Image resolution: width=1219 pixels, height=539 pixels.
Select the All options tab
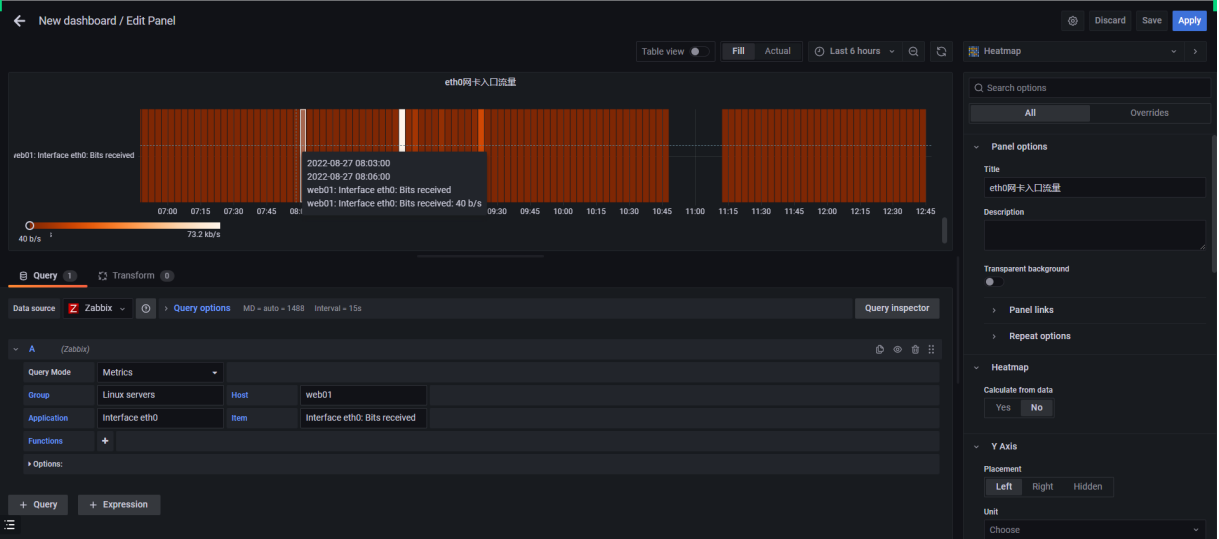point(1030,113)
